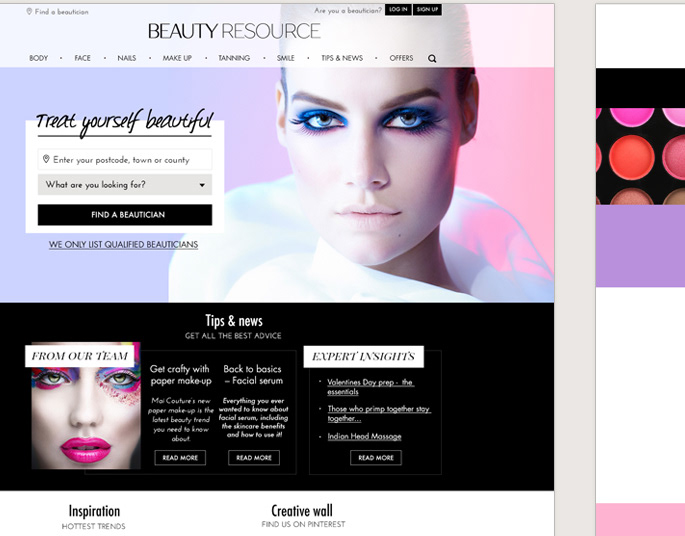The image size is (685, 536).
Task: Select MAKE UP in the navigation bar
Action: click(177, 58)
